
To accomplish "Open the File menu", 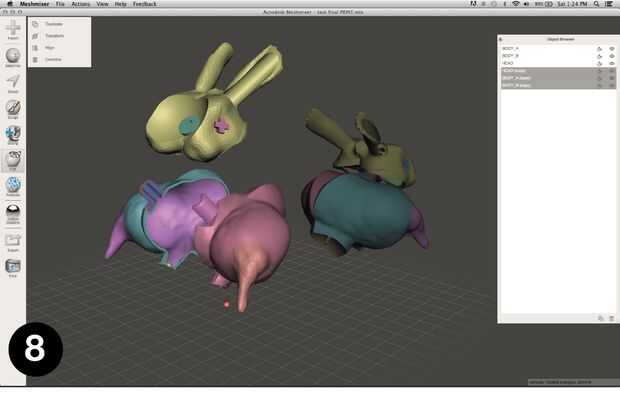I will [x=60, y=4].
